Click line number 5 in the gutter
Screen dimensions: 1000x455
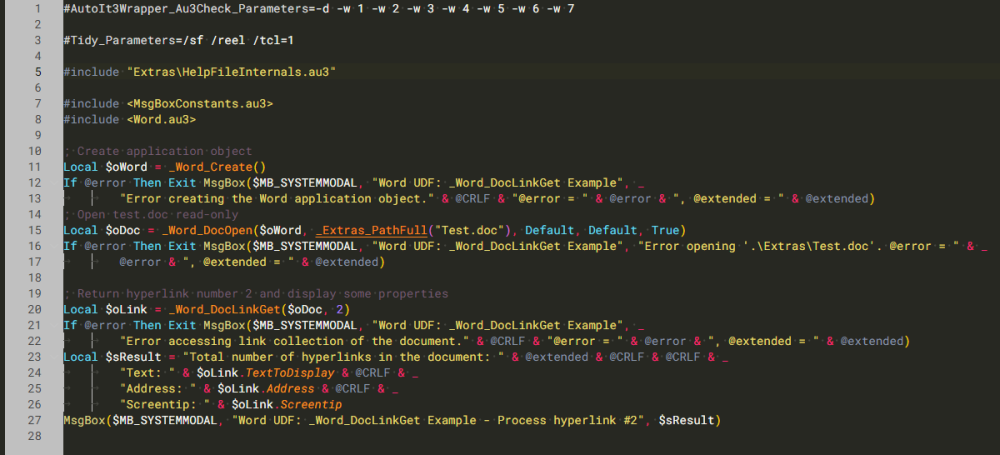click(x=38, y=72)
